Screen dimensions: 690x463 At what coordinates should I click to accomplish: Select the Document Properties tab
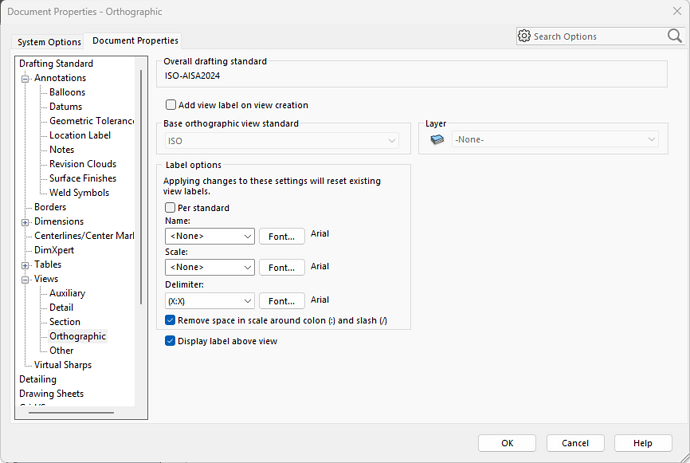[135, 41]
